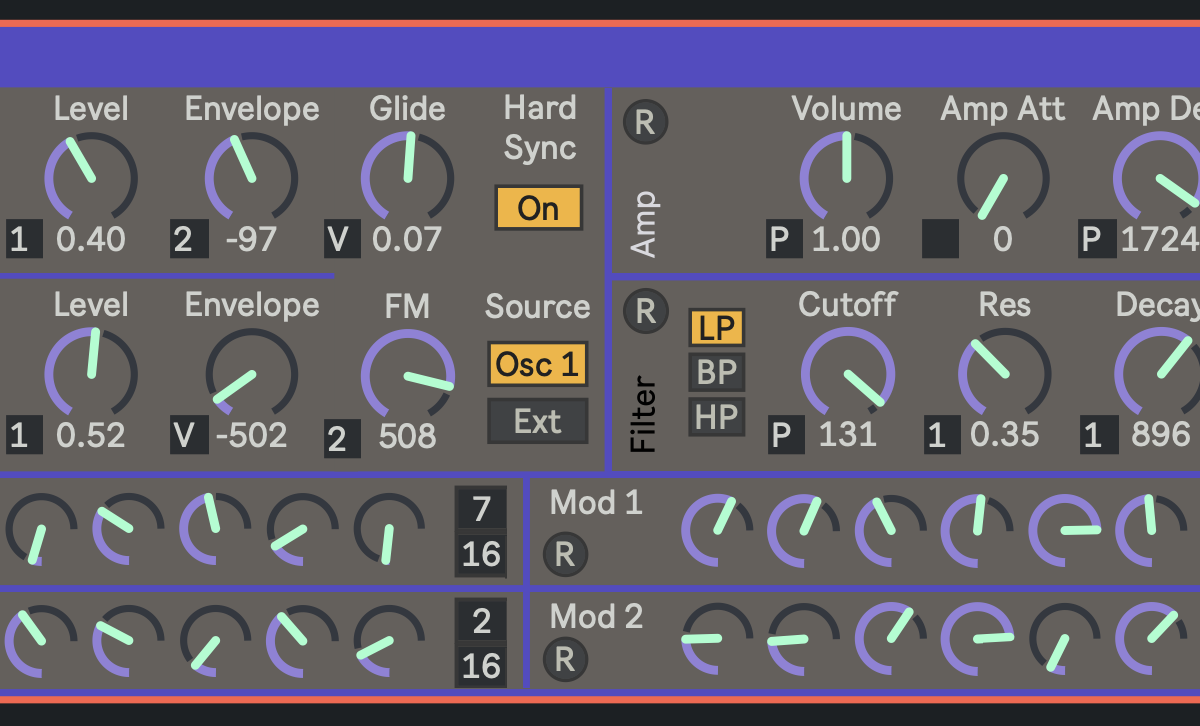Select the HP filter type
The width and height of the screenshot is (1200, 726).
pos(716,416)
